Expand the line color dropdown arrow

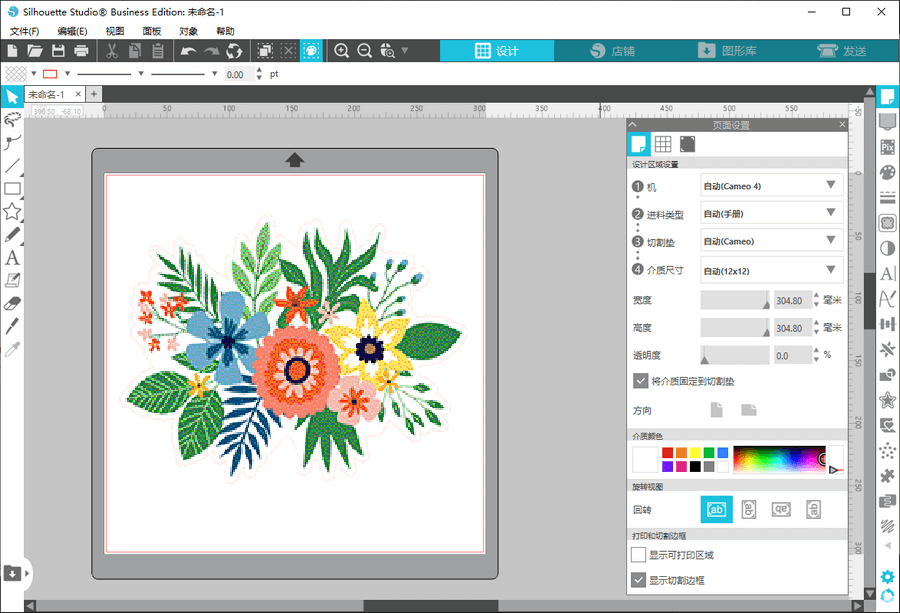[67, 73]
